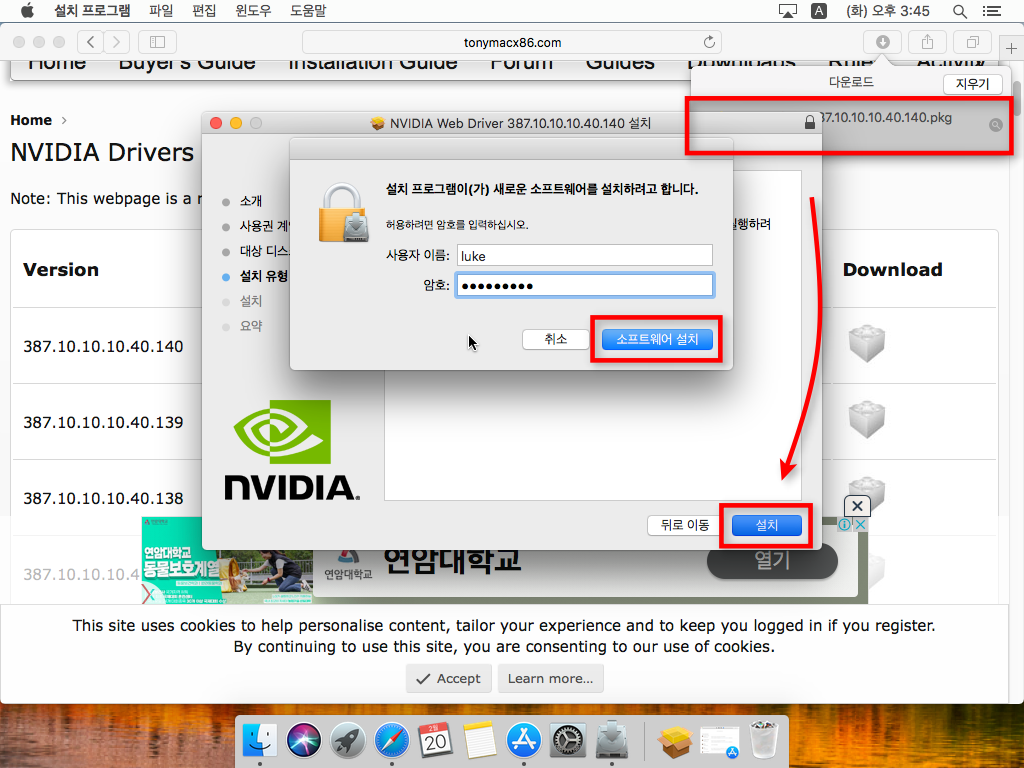Open Calendar from the Dock
The image size is (1024, 768).
click(436, 741)
